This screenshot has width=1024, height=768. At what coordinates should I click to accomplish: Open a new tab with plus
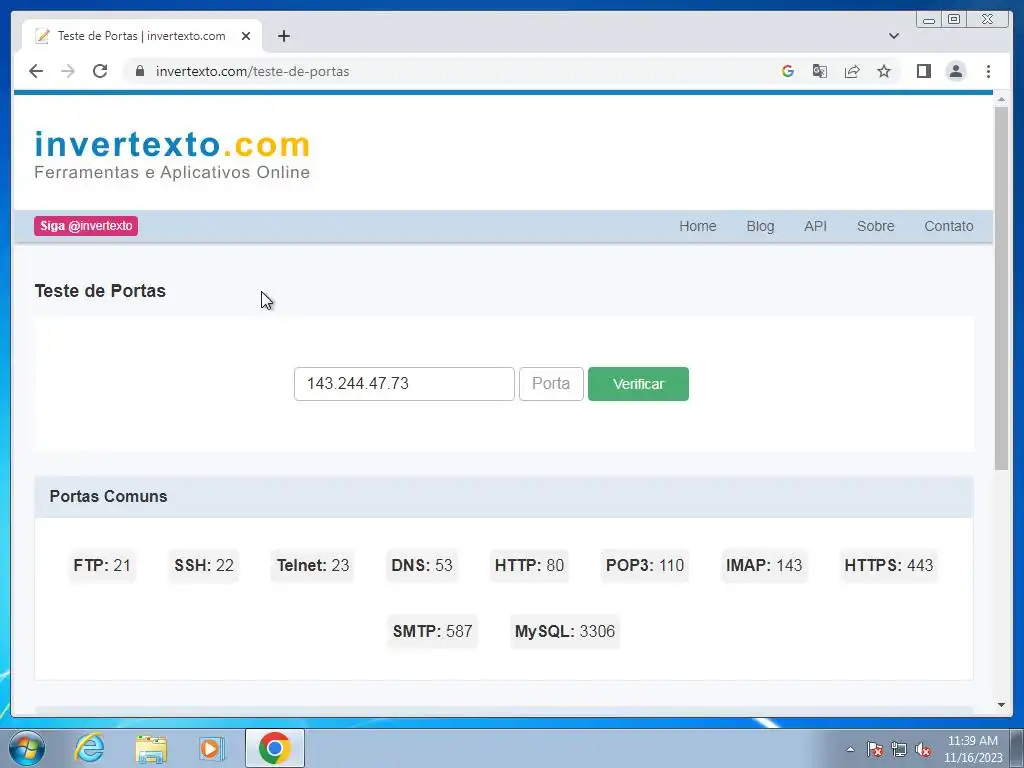pyautogui.click(x=283, y=36)
